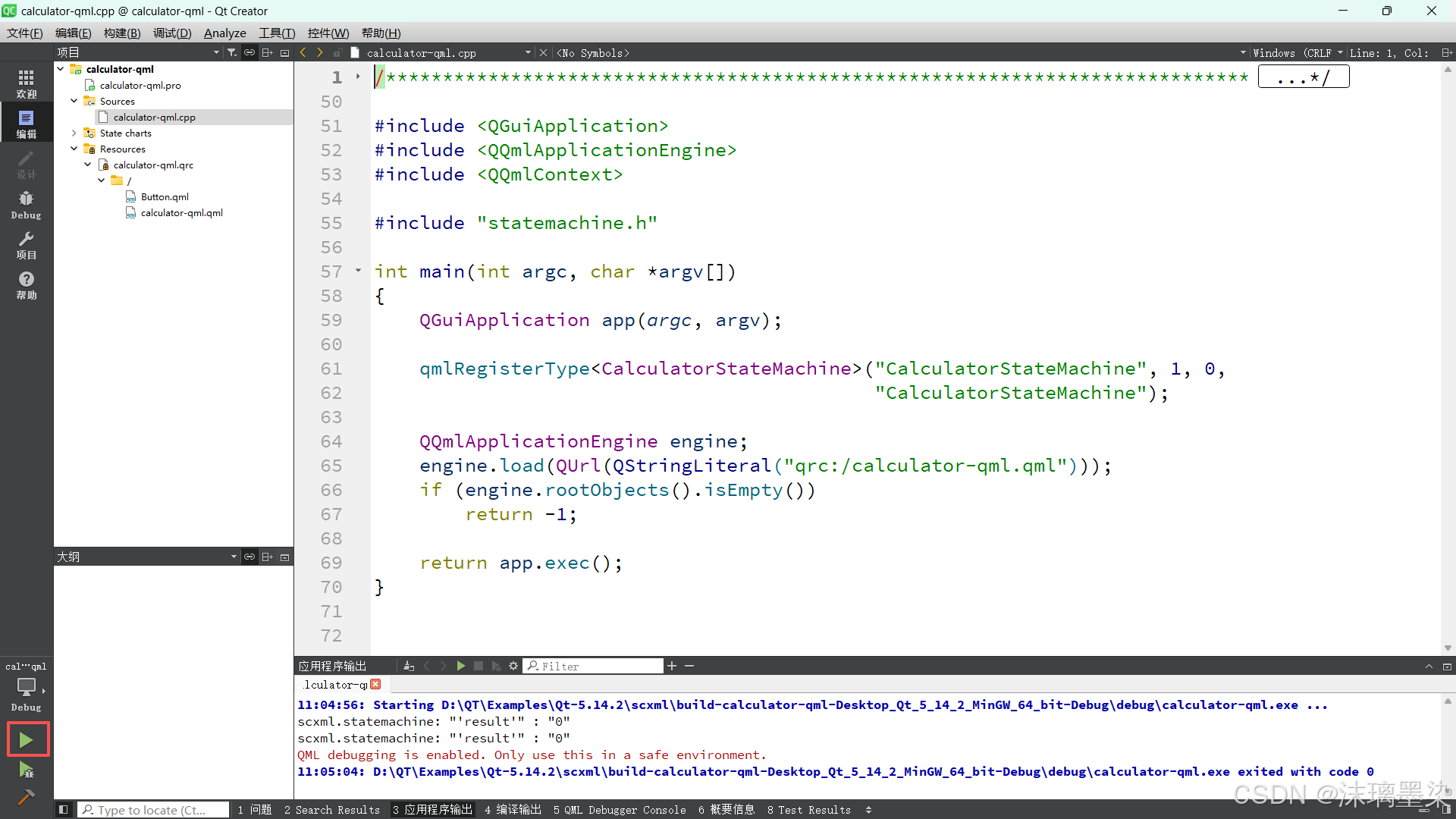Open the Welcome (欢迎) mode
This screenshot has height=819, width=1456.
coord(27,83)
